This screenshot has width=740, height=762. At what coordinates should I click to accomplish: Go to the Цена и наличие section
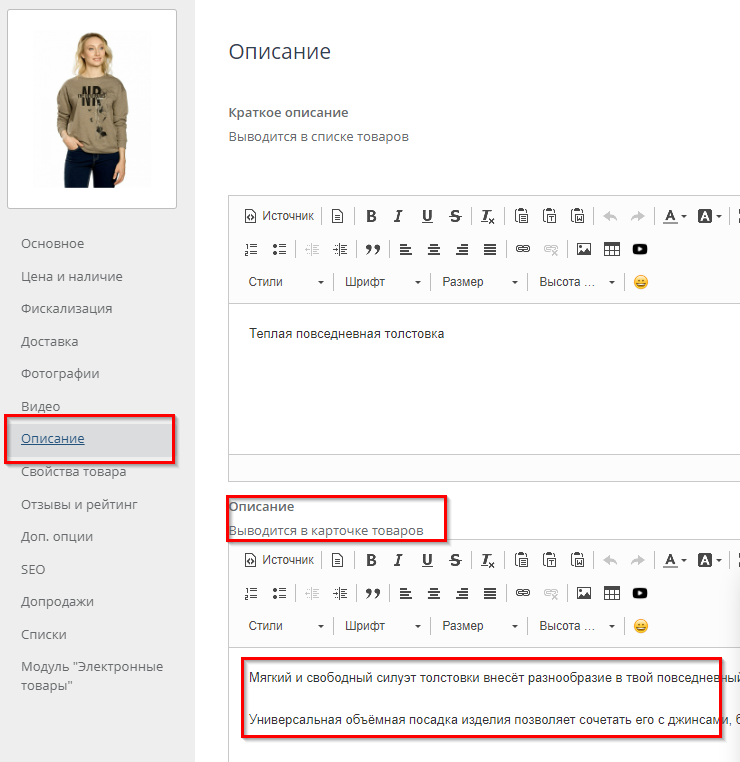[72, 276]
